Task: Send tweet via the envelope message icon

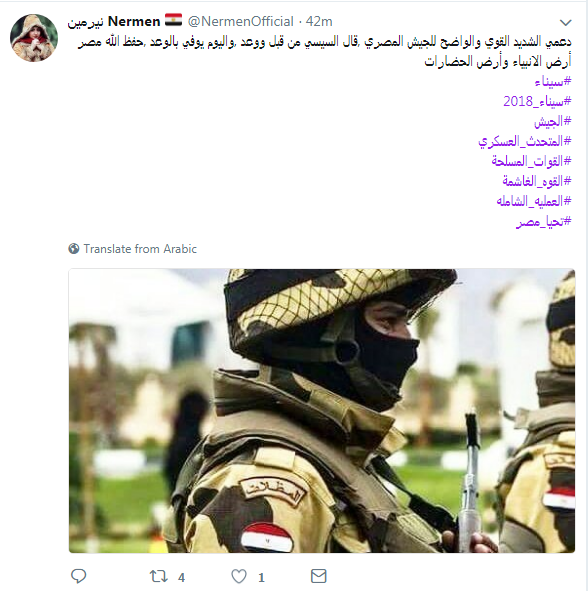Action: [x=318, y=576]
